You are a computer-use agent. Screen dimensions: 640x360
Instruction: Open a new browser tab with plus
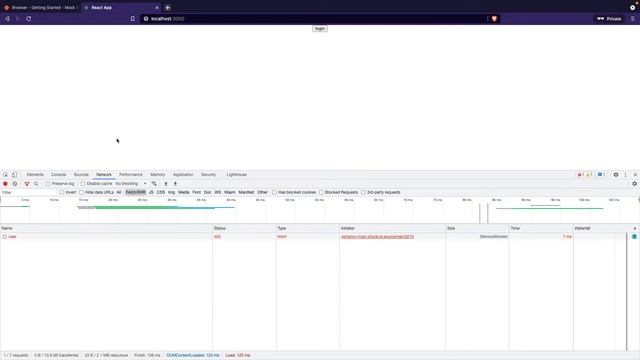pos(167,7)
